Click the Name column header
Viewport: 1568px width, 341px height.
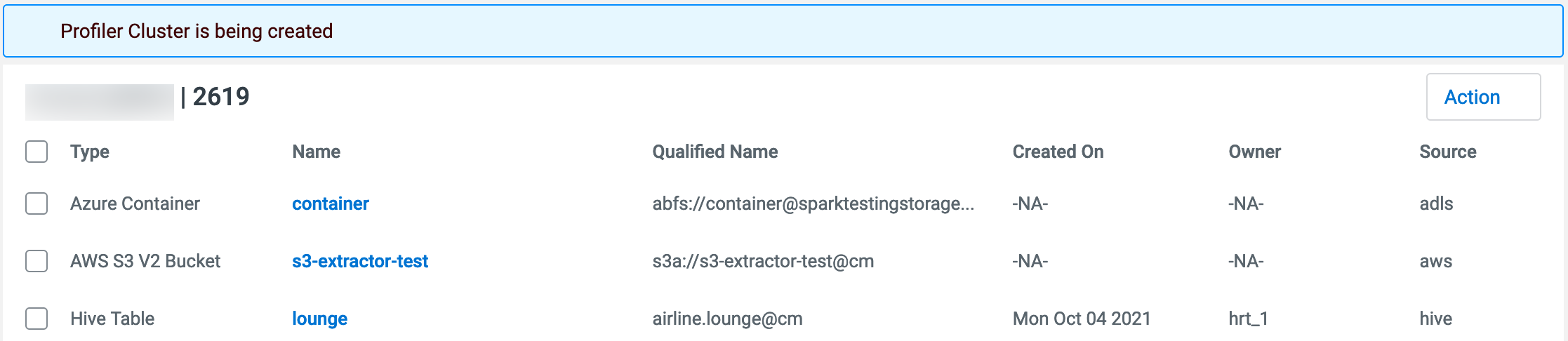(x=316, y=152)
